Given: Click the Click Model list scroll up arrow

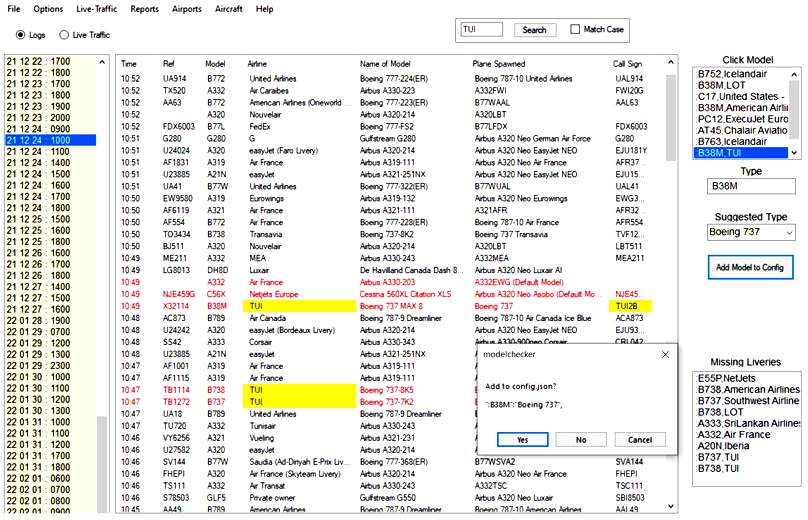Looking at the screenshot, I should [794, 75].
